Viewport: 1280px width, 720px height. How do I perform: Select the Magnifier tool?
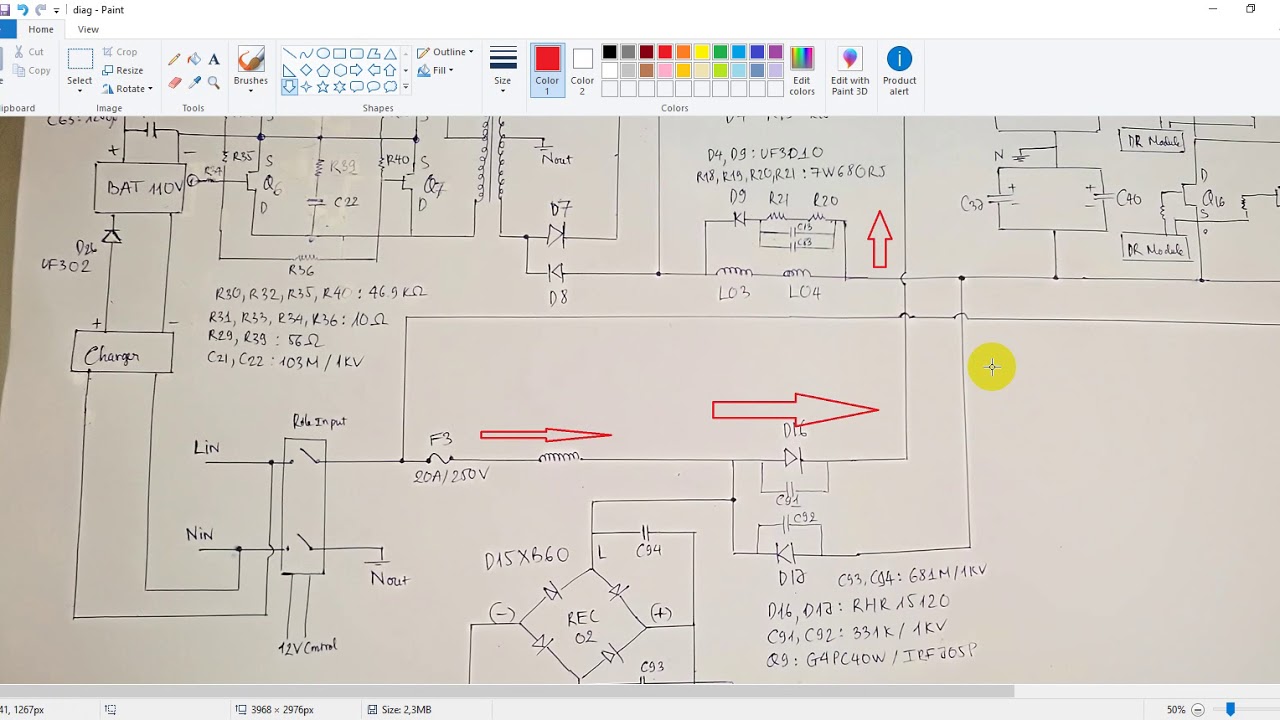[x=213, y=83]
